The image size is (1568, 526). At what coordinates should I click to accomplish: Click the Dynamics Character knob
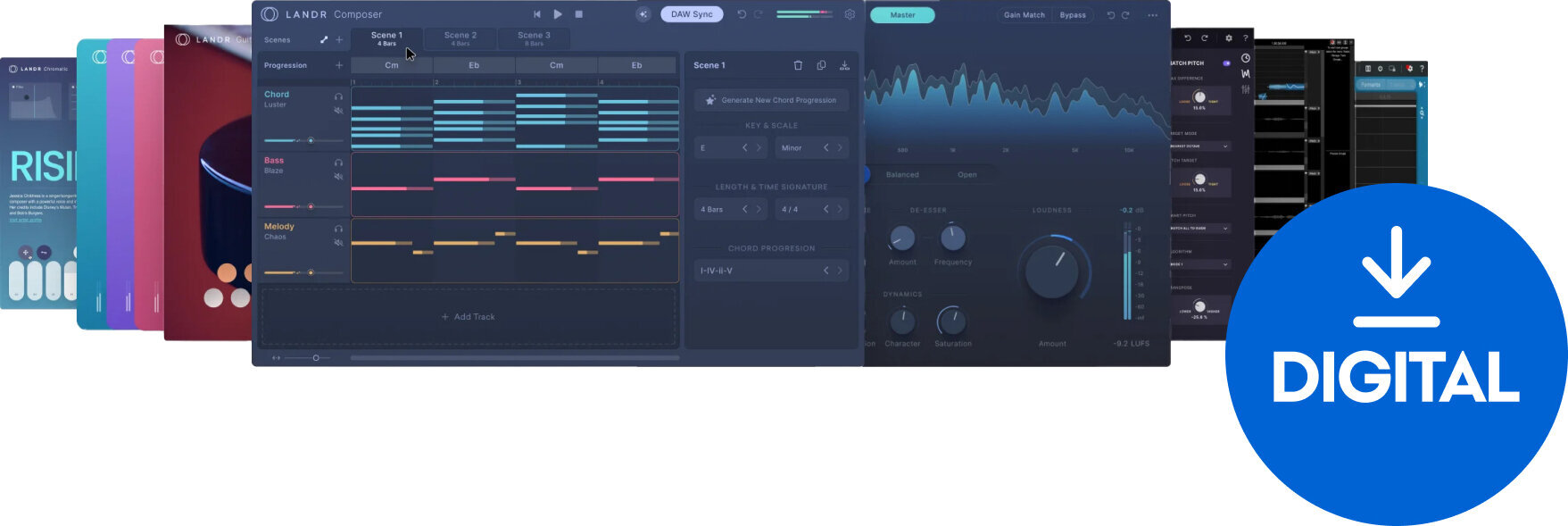click(x=902, y=320)
